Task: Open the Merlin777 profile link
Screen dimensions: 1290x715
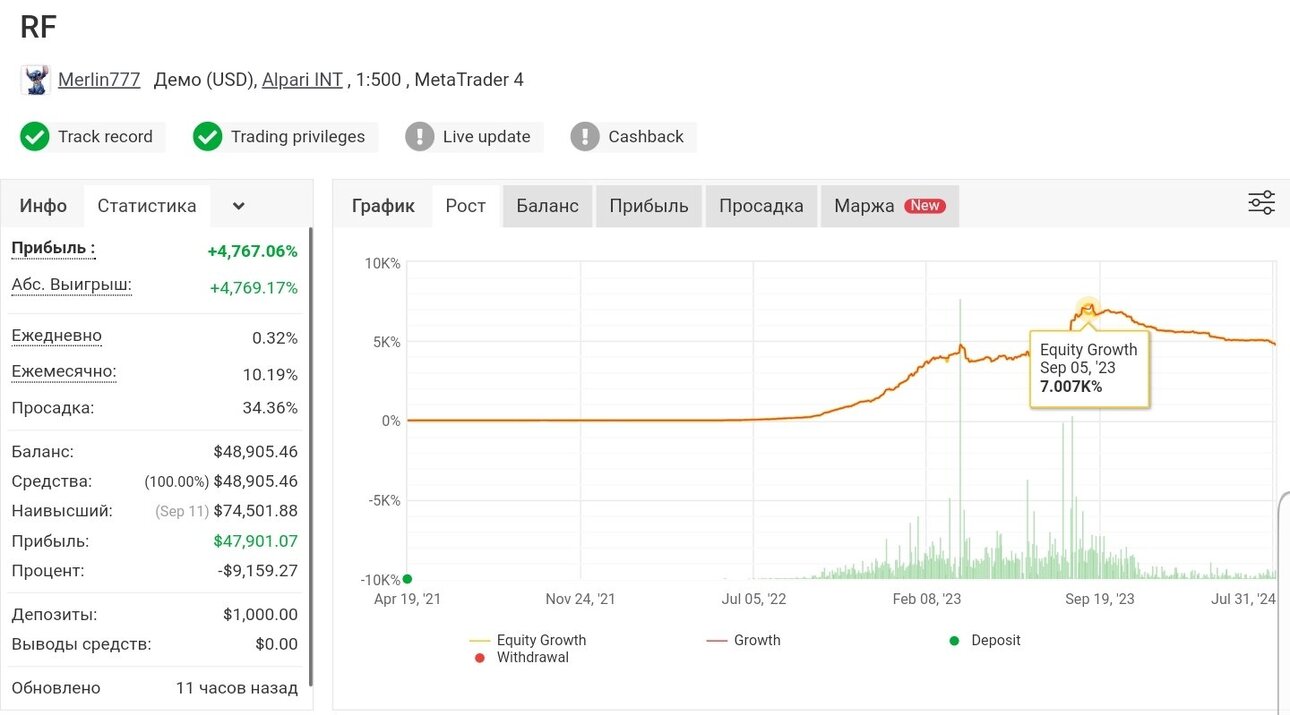Action: click(99, 80)
